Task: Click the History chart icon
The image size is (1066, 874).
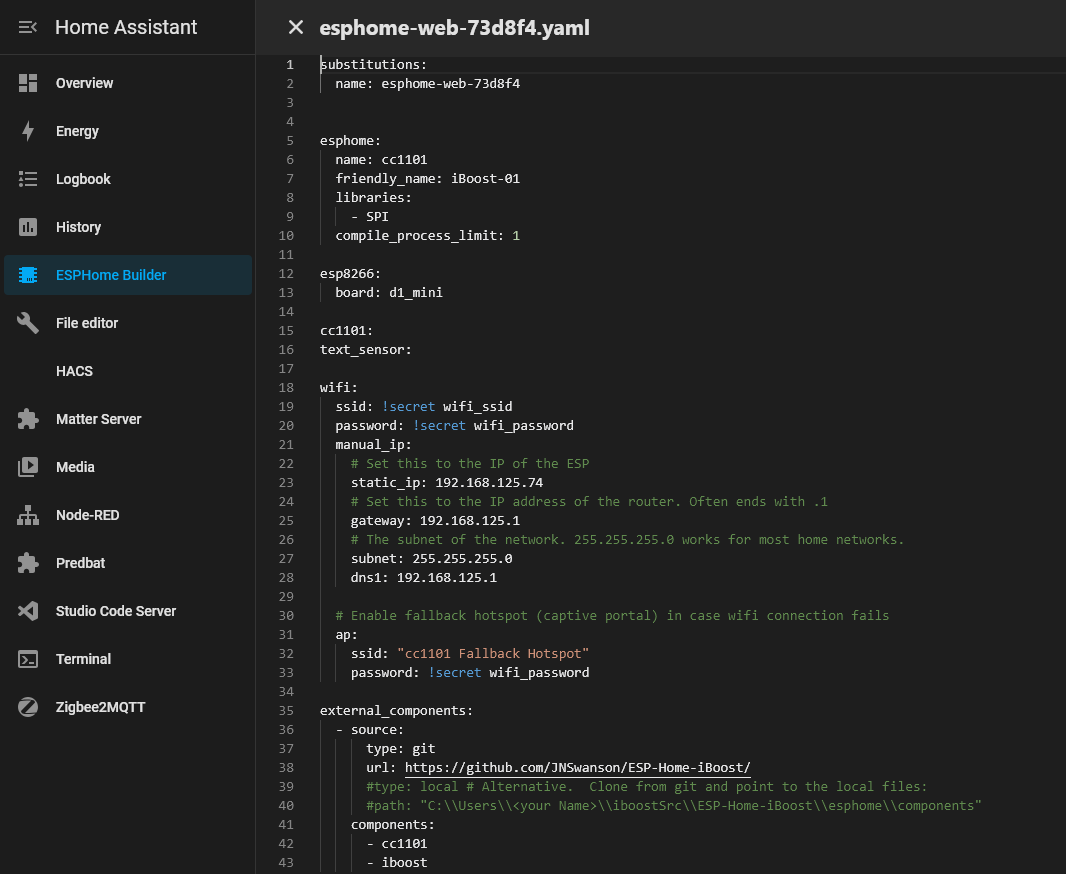Action: click(x=28, y=227)
